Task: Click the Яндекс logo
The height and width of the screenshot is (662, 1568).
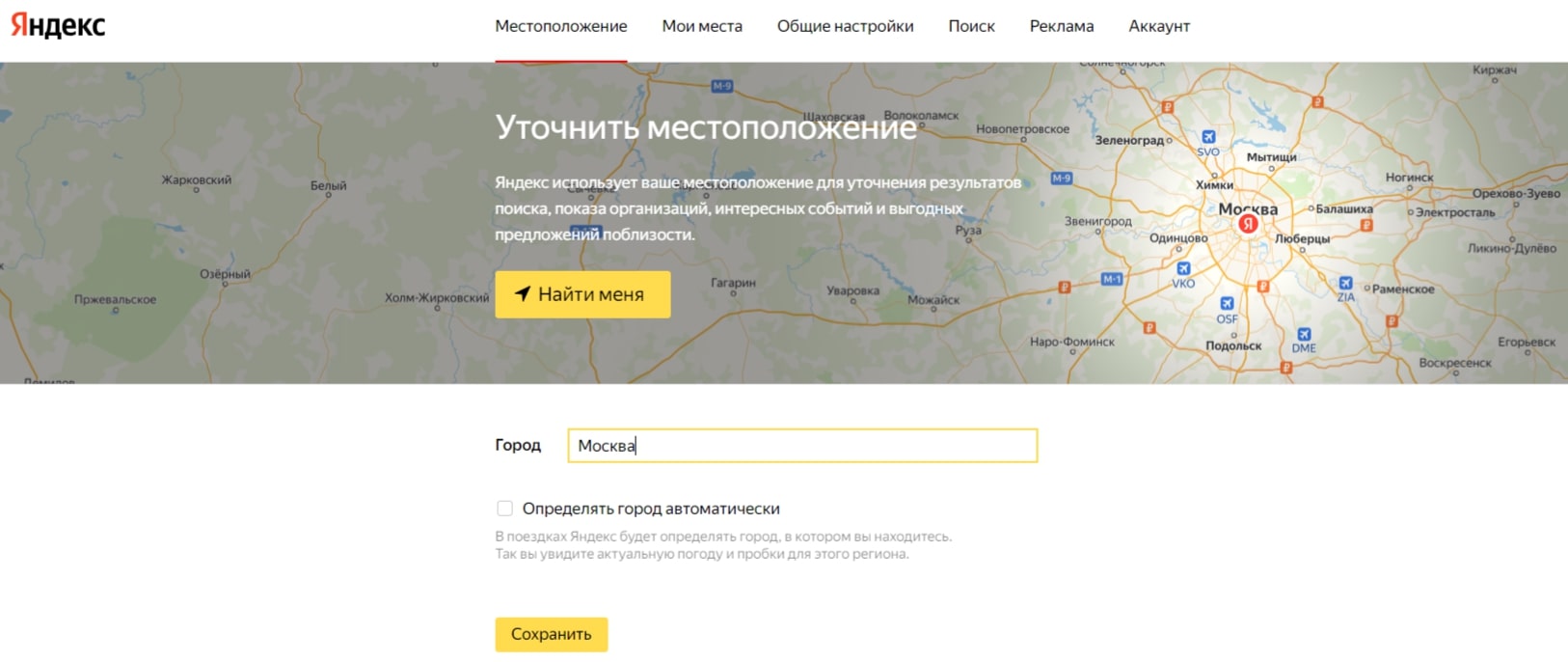Action: [x=58, y=25]
